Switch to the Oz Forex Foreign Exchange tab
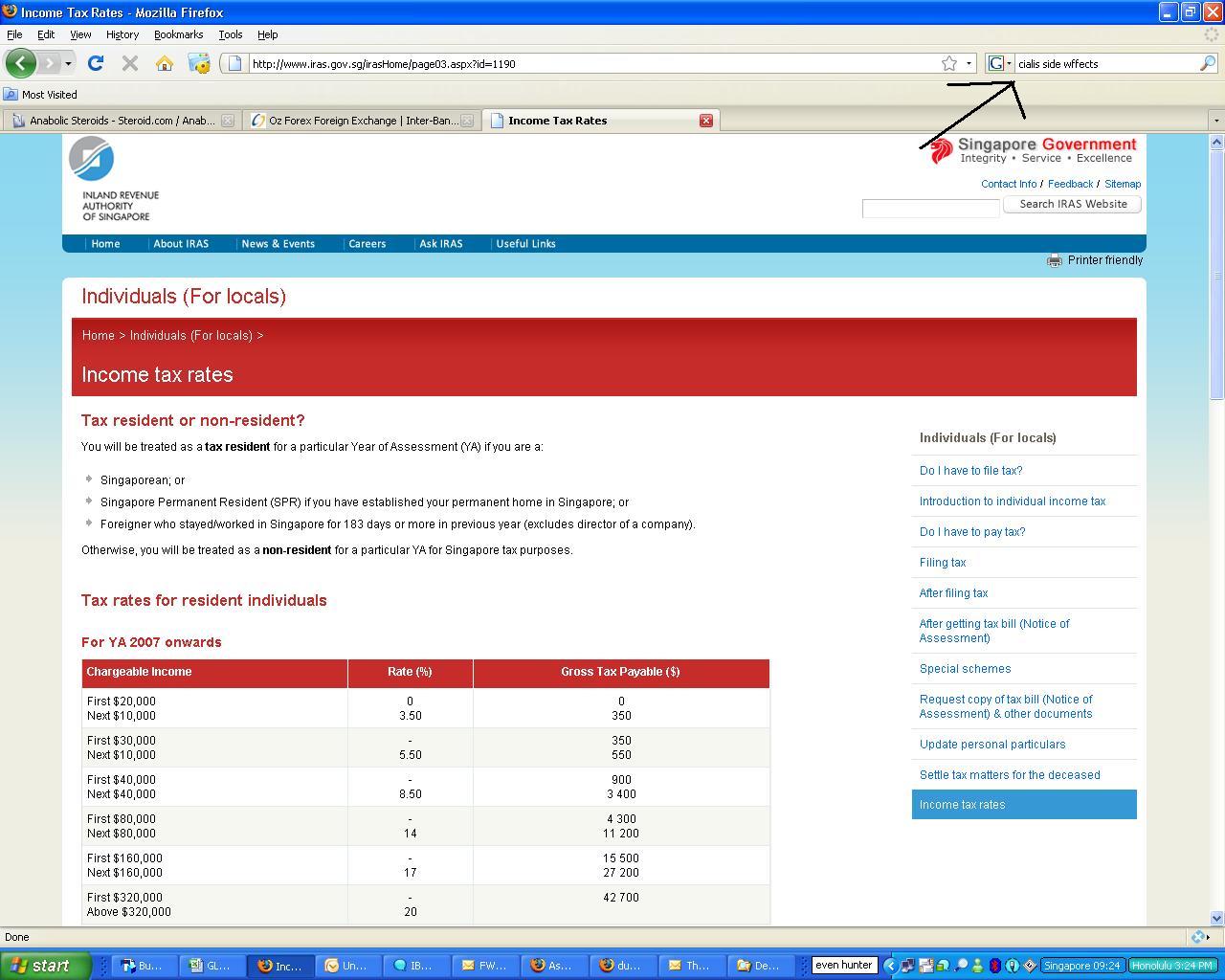1225x980 pixels. (362, 121)
